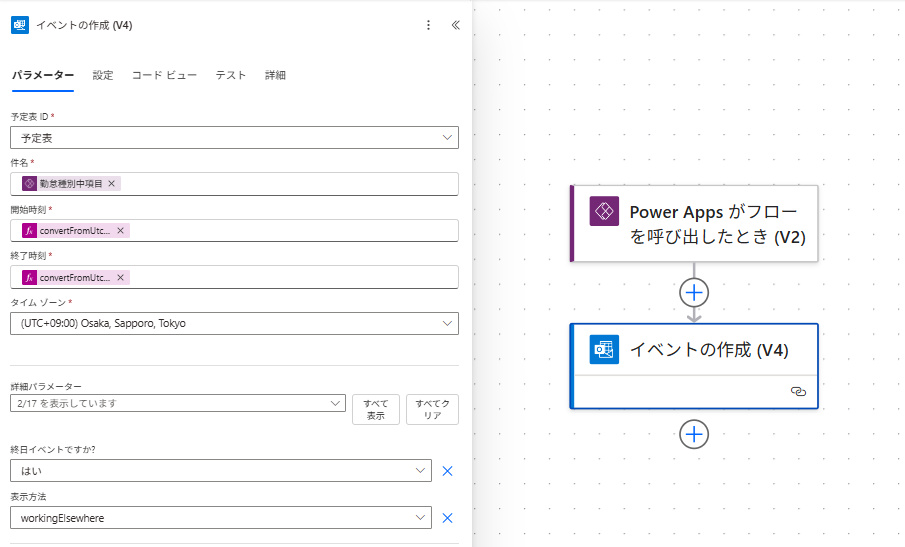Click convertFromUtc token in 開始時刻

(74, 230)
